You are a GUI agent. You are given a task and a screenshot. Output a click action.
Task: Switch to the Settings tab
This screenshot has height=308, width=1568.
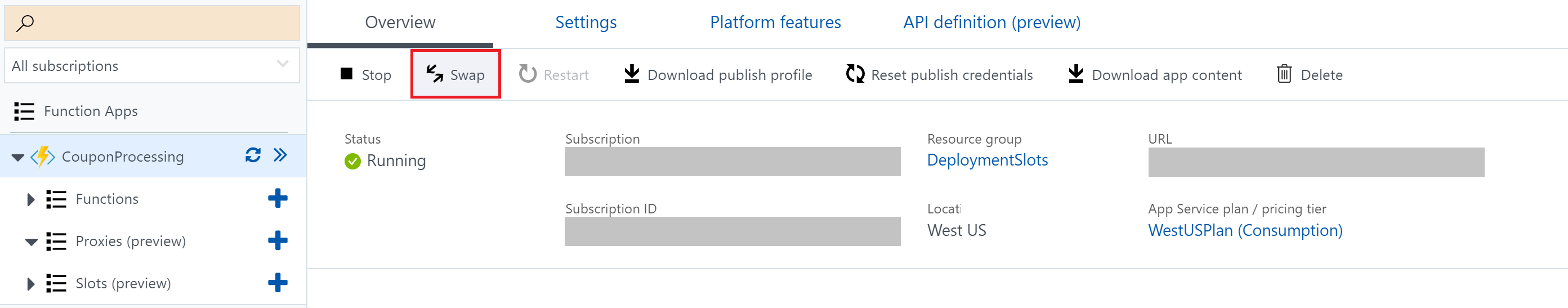(x=586, y=23)
